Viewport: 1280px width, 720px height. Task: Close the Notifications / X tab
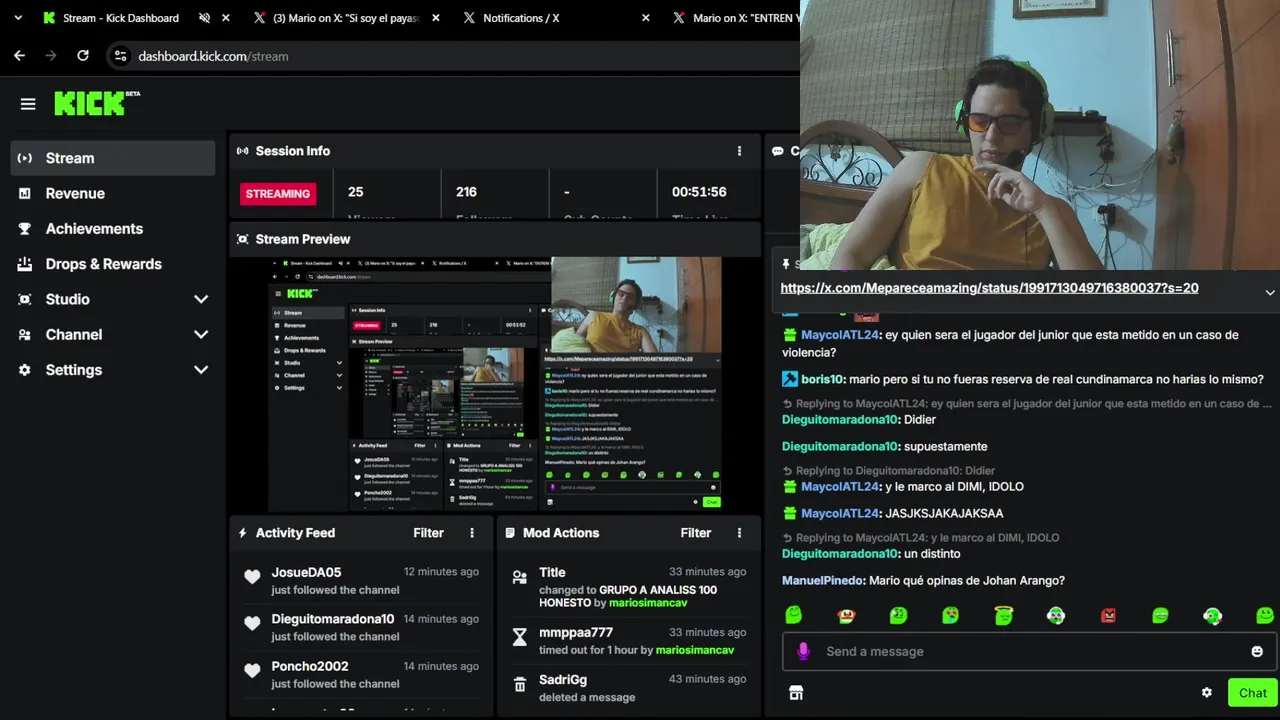[646, 18]
